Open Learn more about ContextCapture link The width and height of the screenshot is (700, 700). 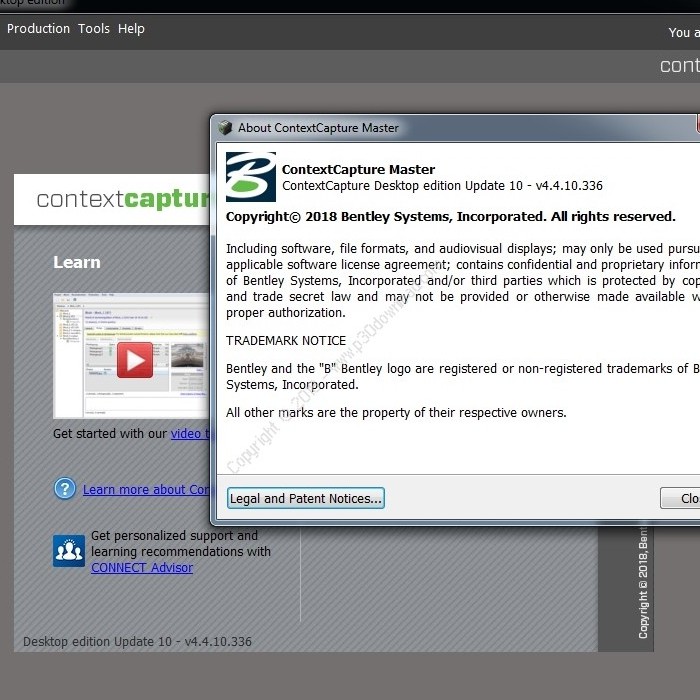146,490
